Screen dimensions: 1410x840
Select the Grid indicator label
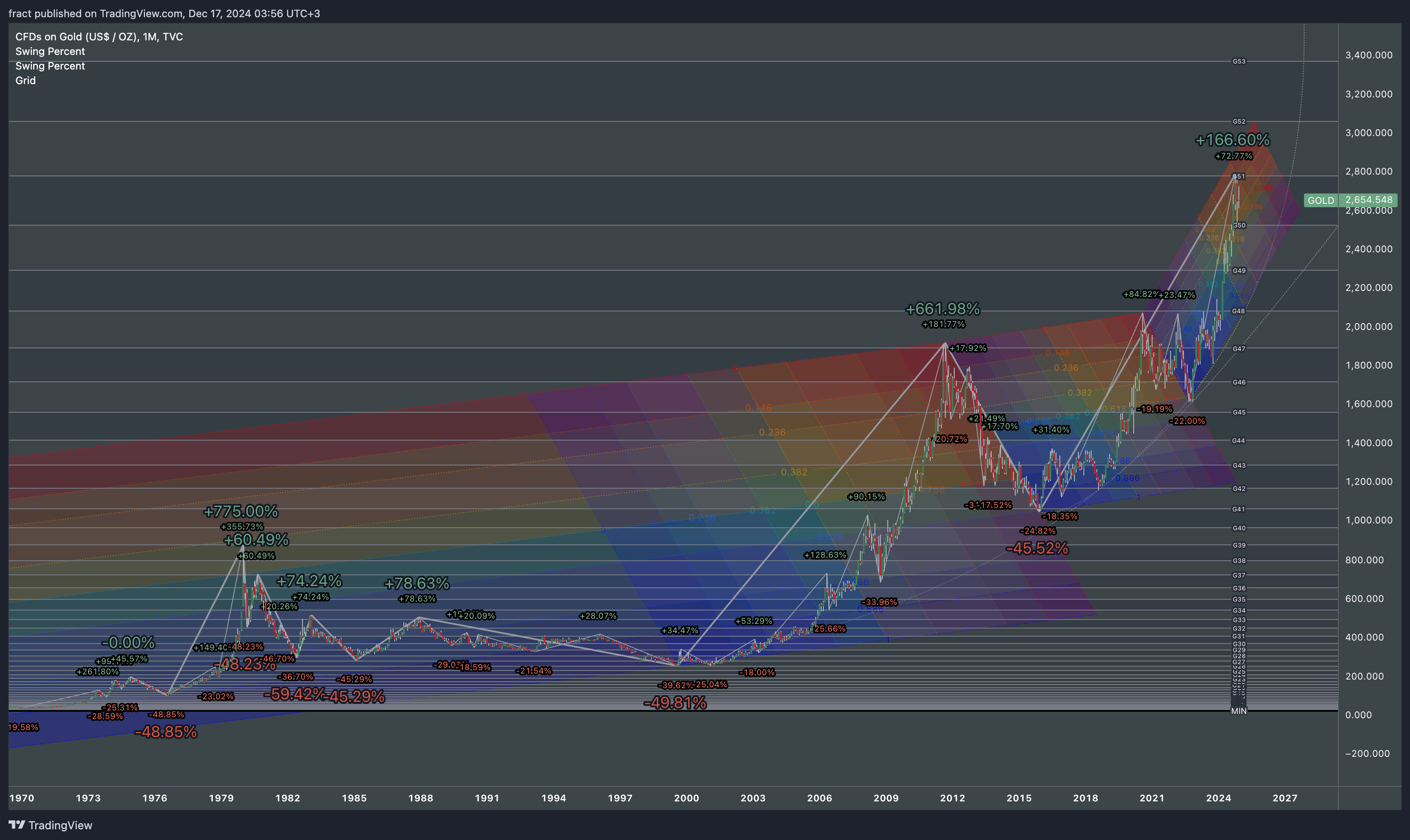coord(25,80)
